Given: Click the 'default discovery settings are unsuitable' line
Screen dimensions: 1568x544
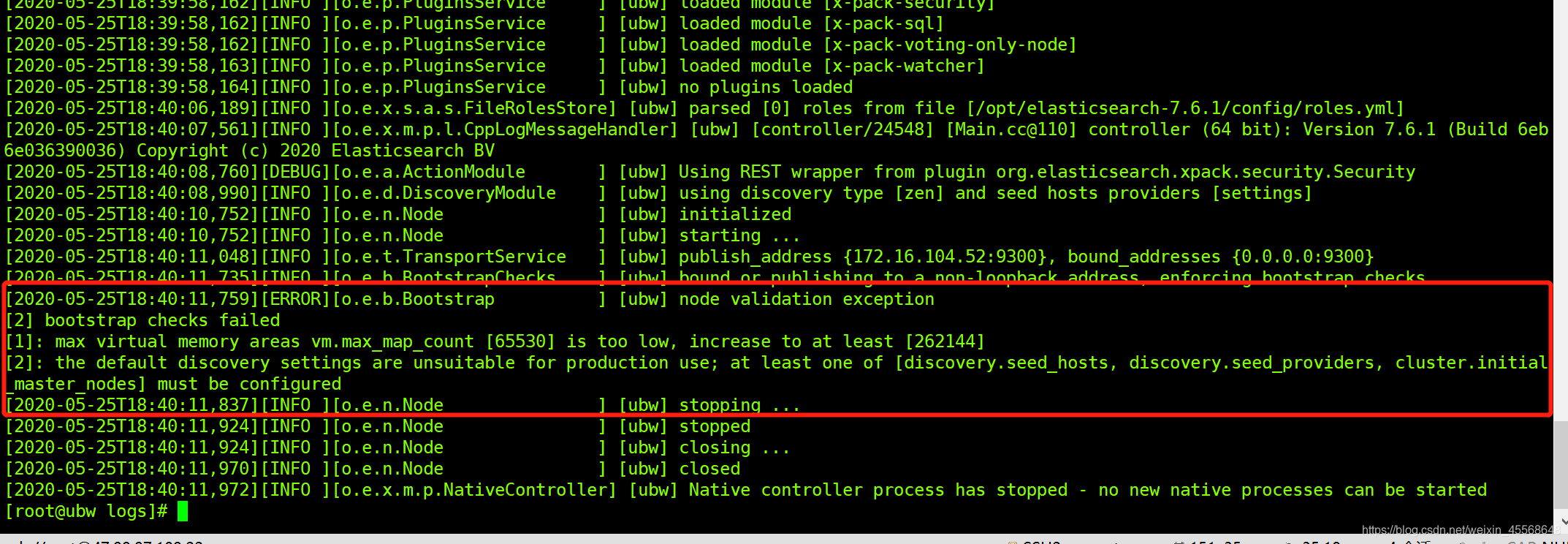Looking at the screenshot, I should point(777,363).
